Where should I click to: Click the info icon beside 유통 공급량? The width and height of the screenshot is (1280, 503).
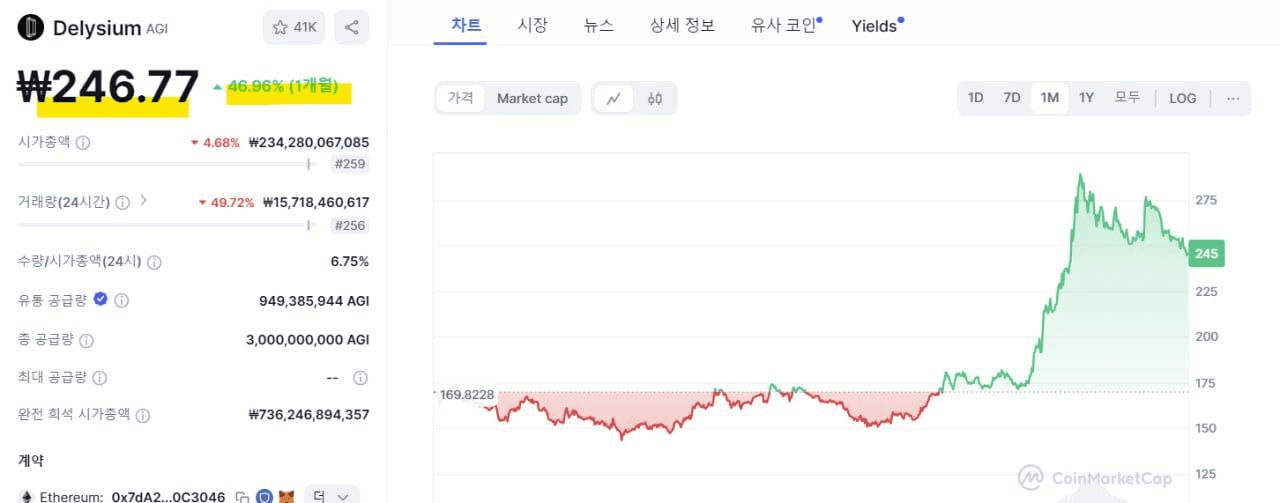(121, 300)
